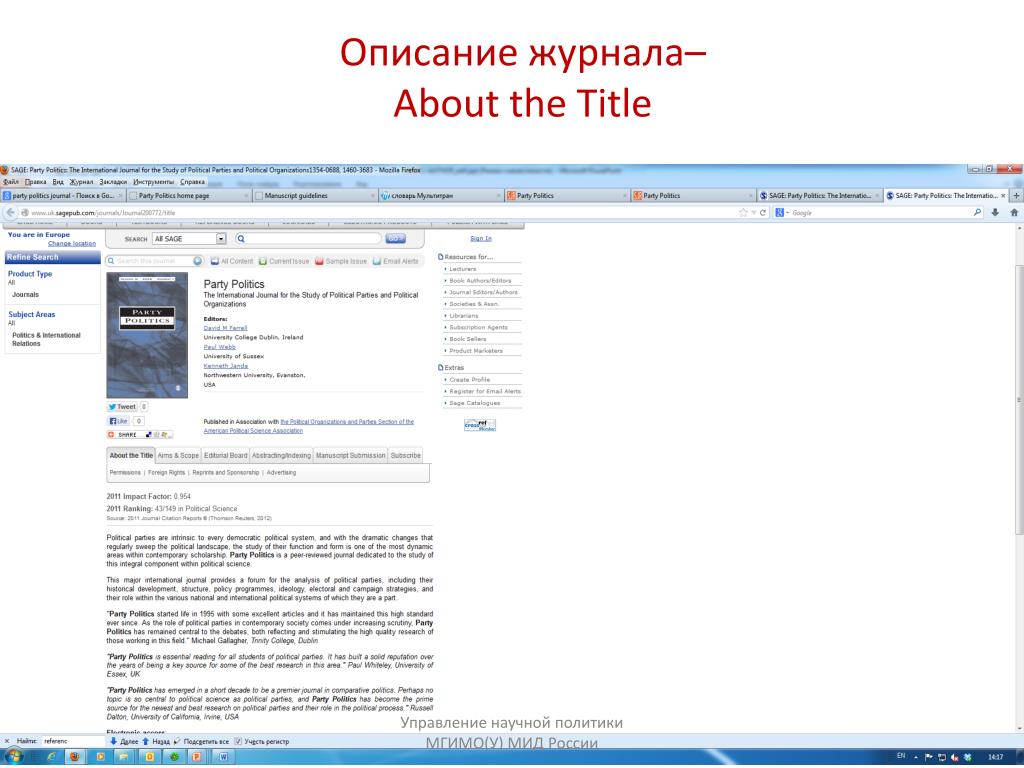
Task: Open the Current Issue icon link
Action: [284, 261]
